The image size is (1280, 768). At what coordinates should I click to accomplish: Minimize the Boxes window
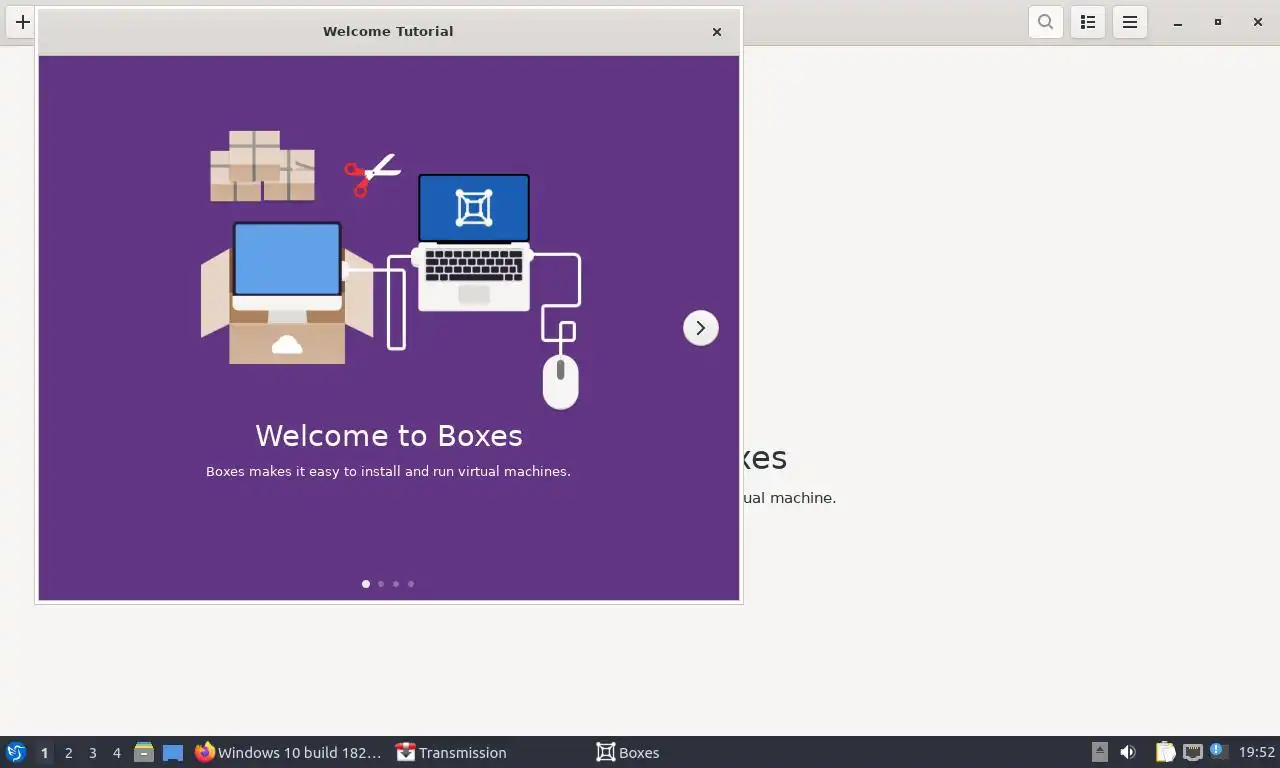[x=1178, y=22]
